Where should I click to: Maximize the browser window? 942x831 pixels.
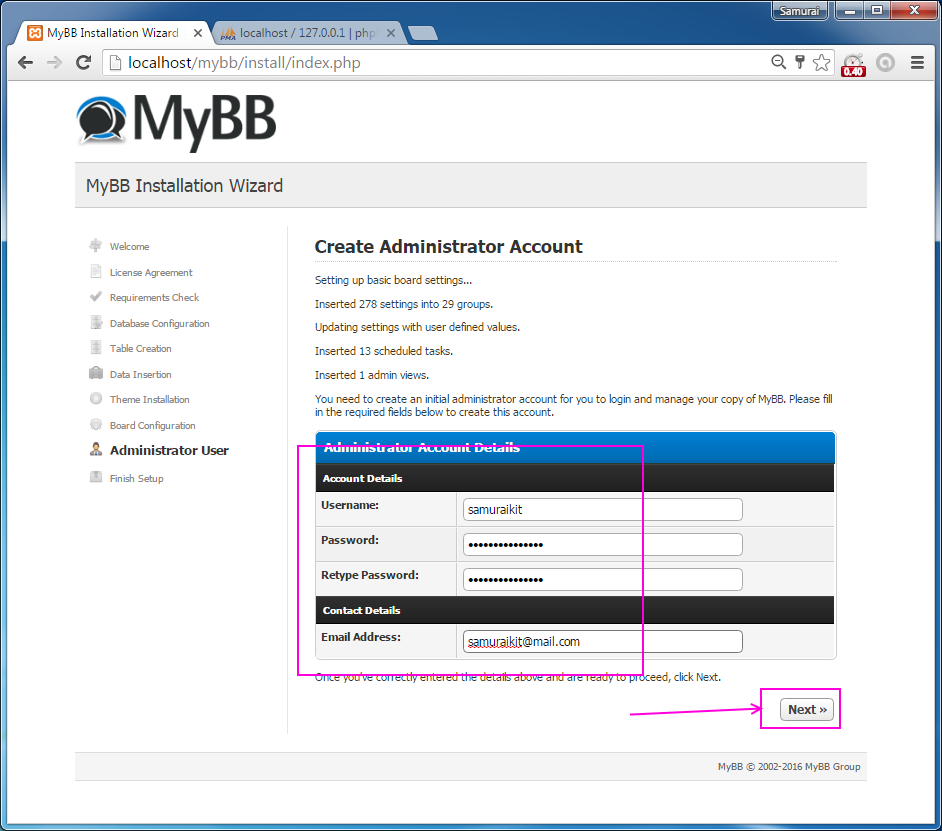pos(877,11)
